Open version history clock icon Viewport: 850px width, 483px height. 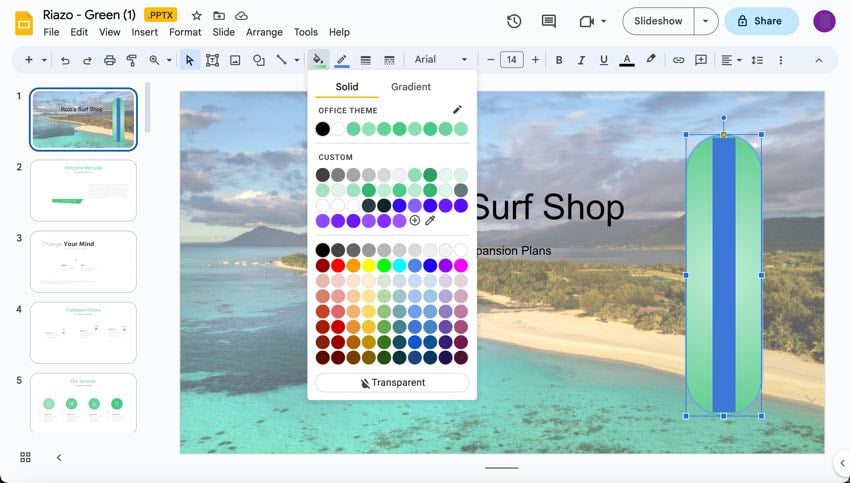[514, 21]
